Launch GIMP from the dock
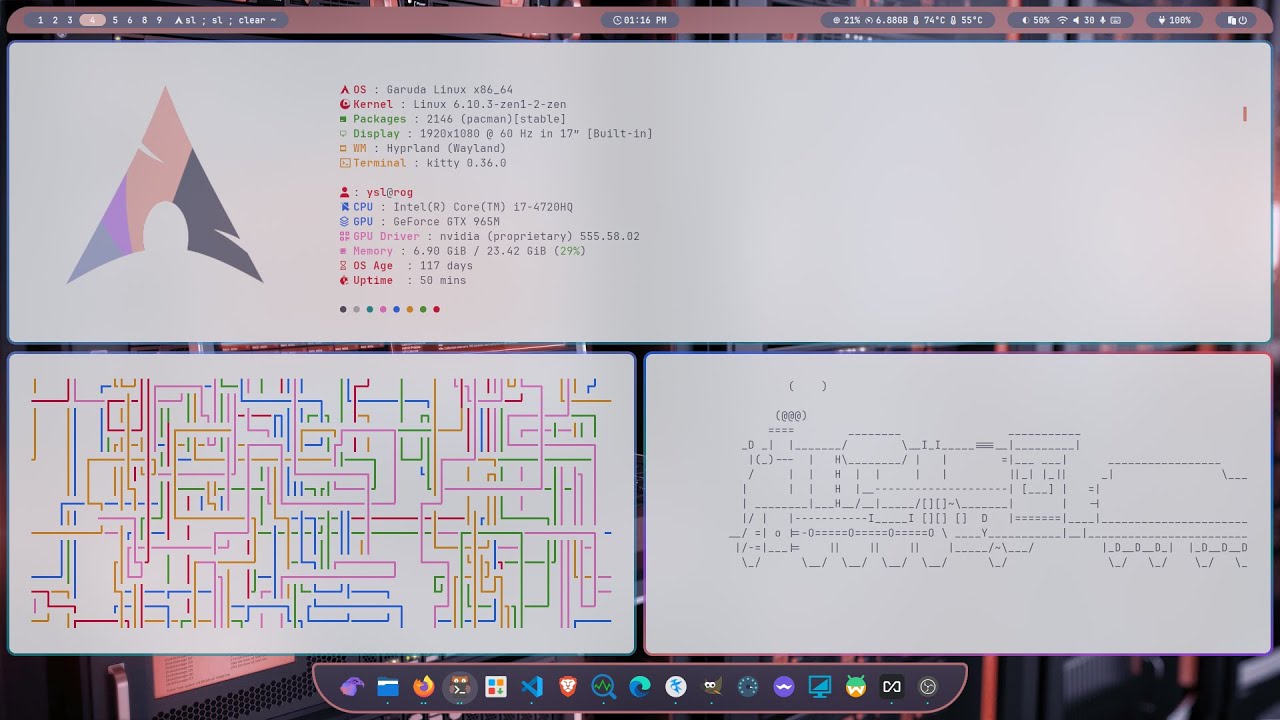Image resolution: width=1280 pixels, height=720 pixels. pyautogui.click(x=712, y=687)
